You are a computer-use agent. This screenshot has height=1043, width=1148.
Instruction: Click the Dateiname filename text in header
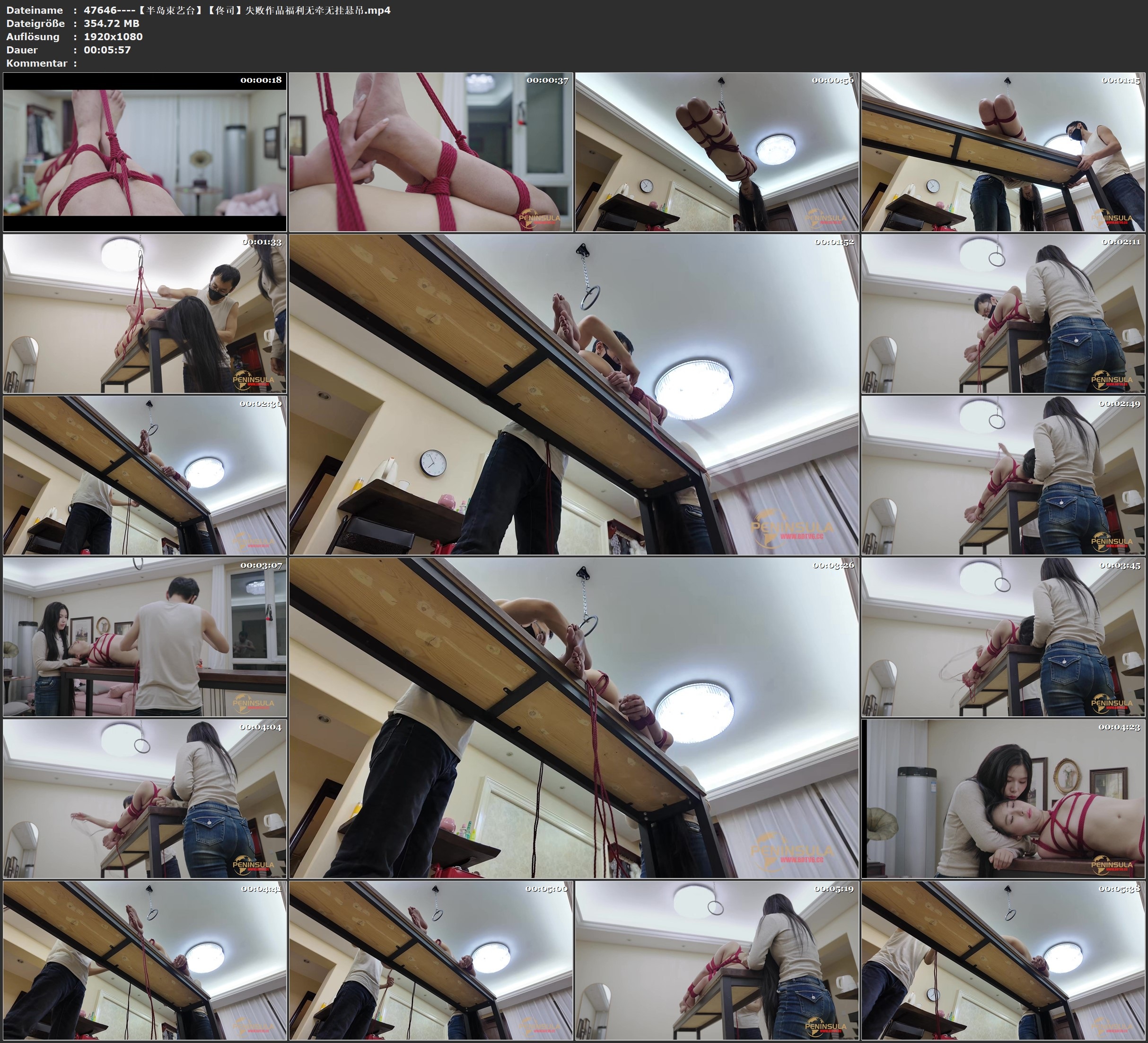tap(237, 10)
